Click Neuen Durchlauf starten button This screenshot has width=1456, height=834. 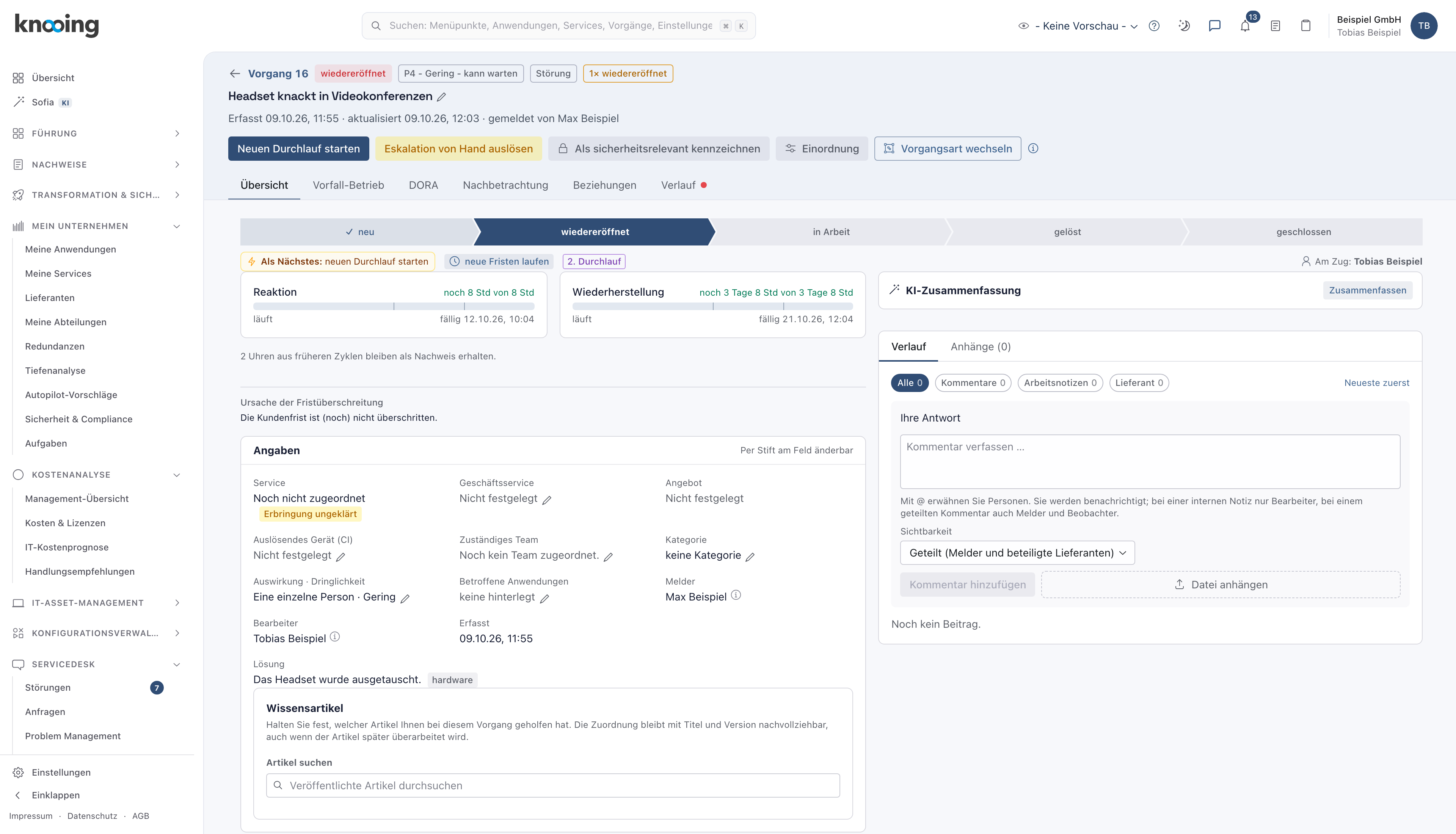coord(298,148)
